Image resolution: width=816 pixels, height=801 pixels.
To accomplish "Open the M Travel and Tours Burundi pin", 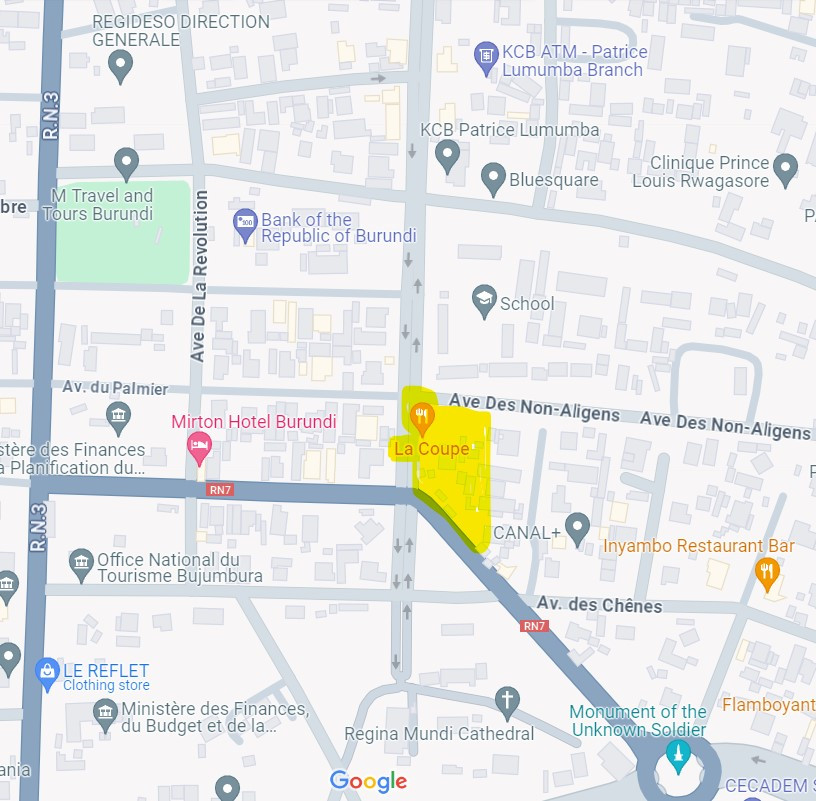I will [x=126, y=164].
